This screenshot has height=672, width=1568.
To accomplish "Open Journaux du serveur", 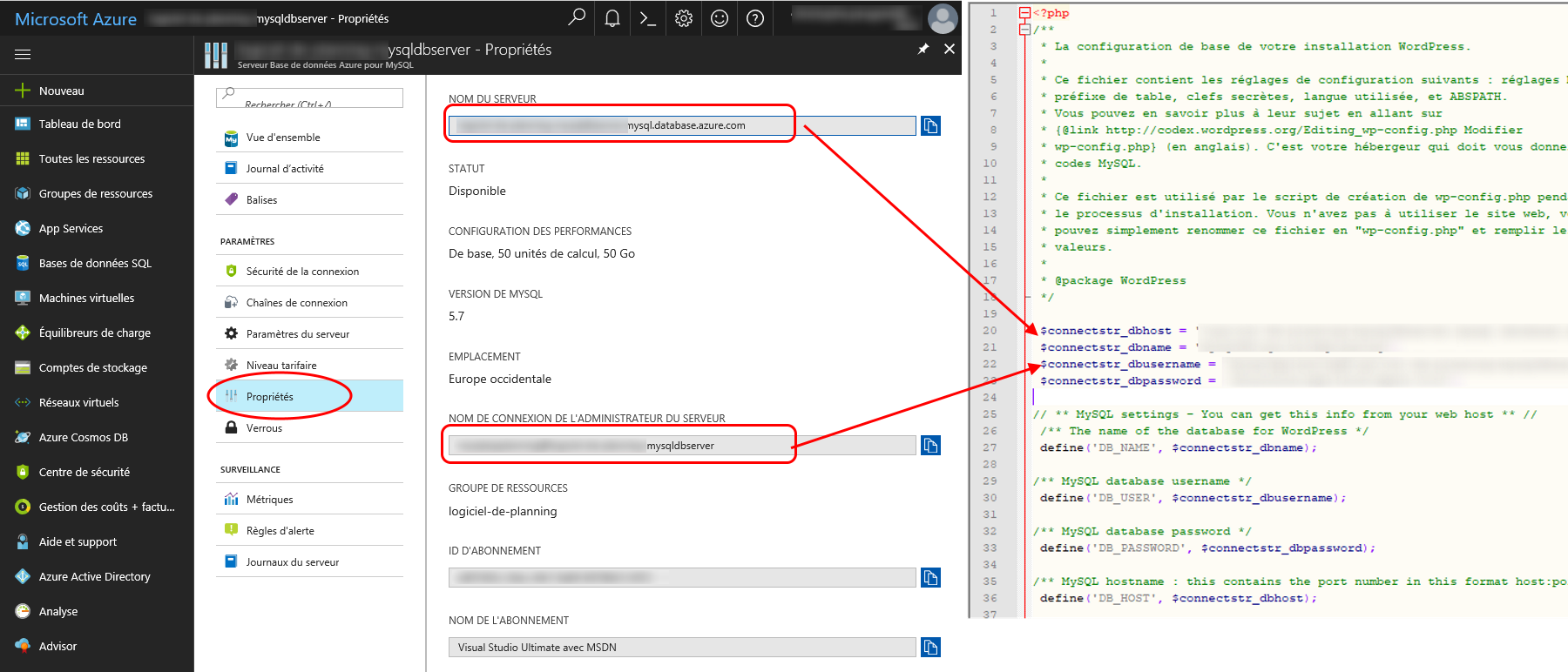I will (309, 562).
